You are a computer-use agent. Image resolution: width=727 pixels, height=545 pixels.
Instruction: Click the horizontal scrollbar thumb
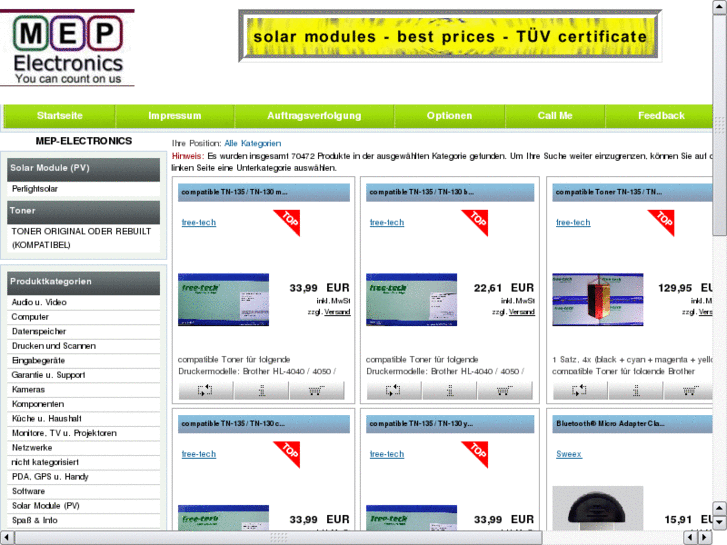tap(279, 538)
